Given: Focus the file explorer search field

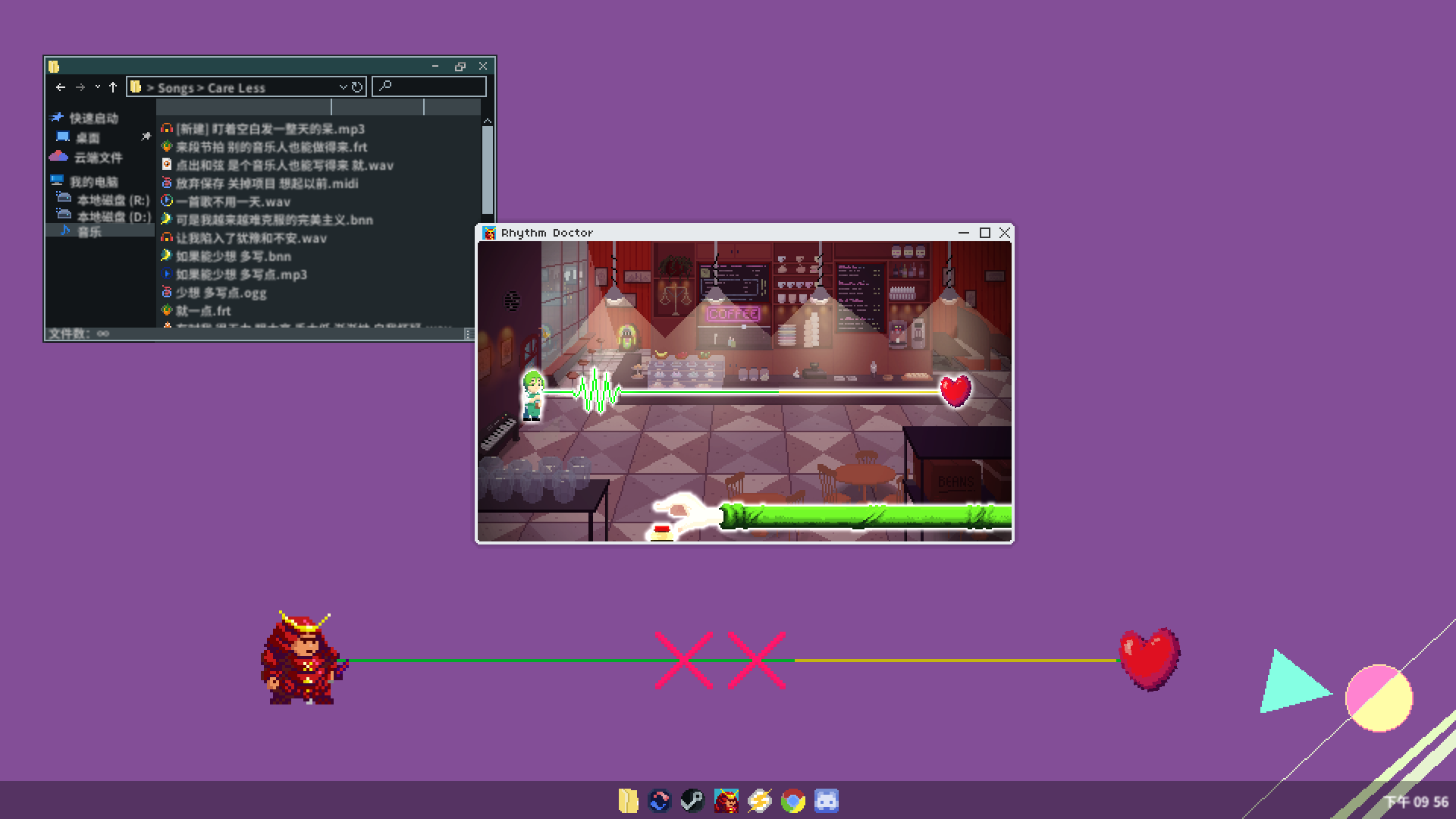Looking at the screenshot, I should click(x=429, y=86).
